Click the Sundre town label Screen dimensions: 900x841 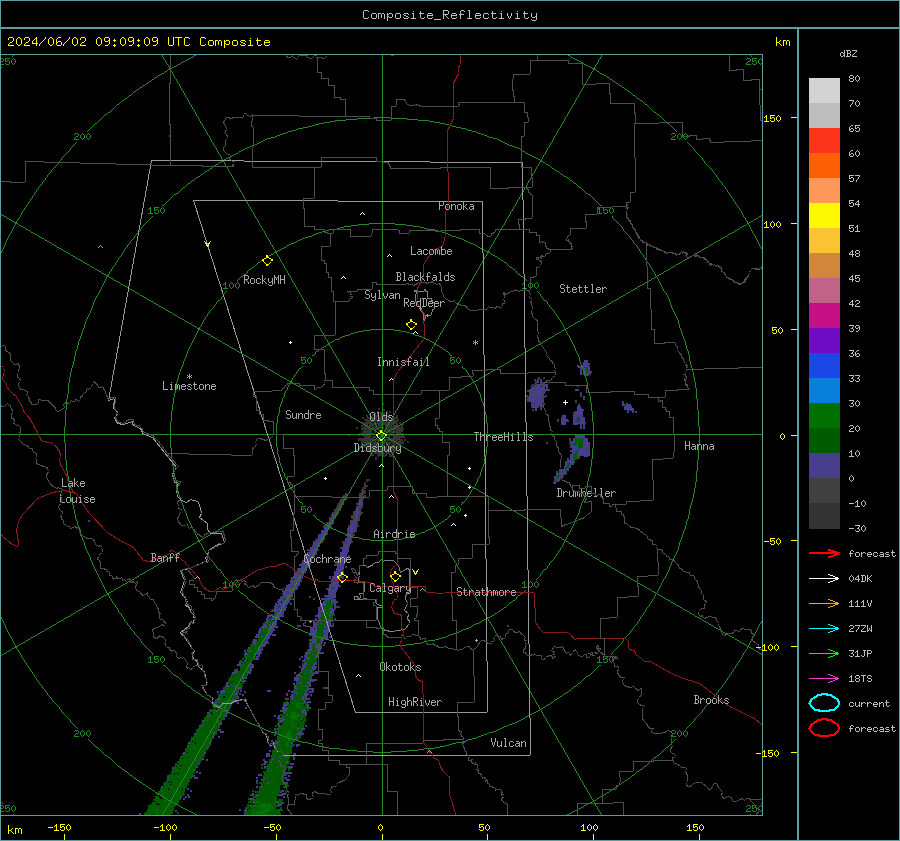point(303,414)
